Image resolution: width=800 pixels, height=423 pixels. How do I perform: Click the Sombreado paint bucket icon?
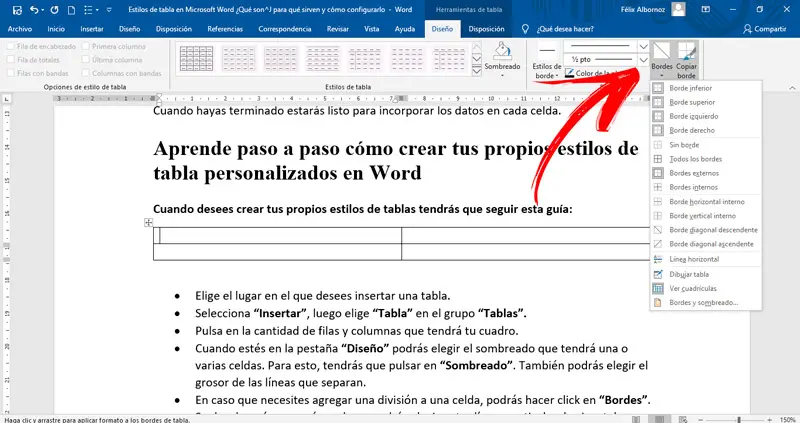[x=503, y=51]
